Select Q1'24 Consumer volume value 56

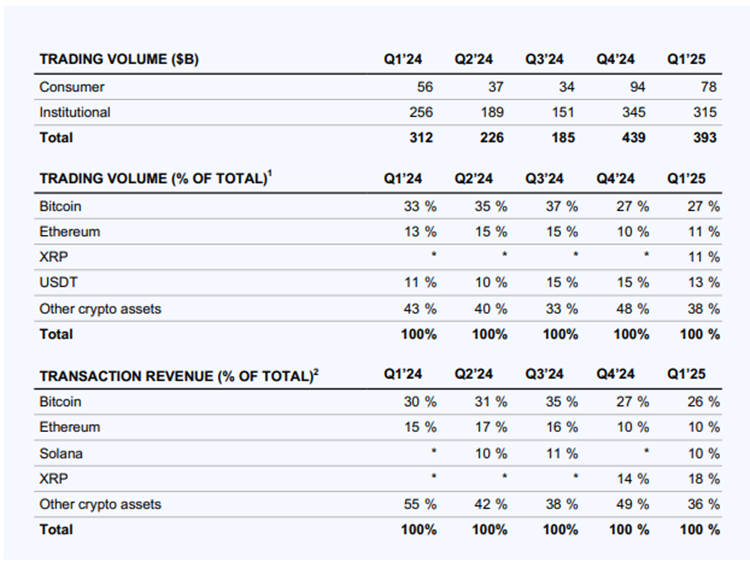(x=424, y=87)
